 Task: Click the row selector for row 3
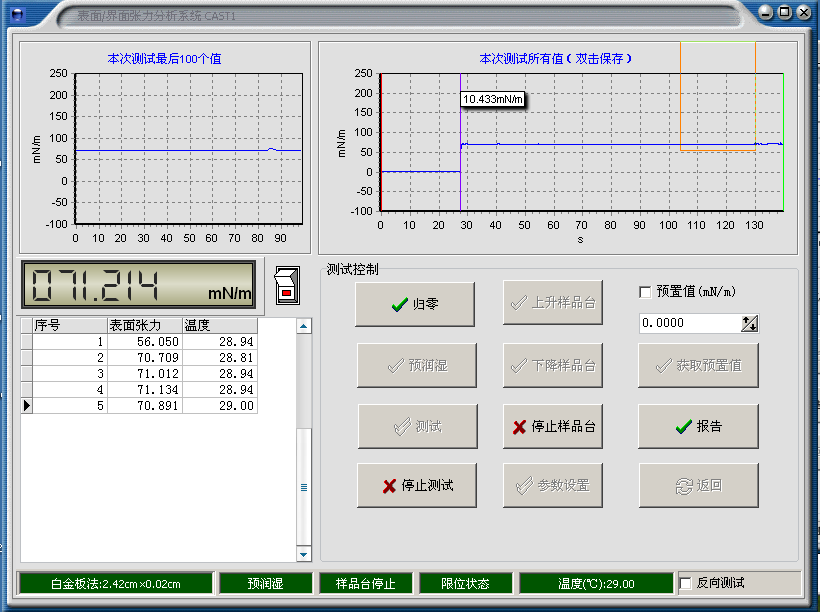click(x=27, y=373)
